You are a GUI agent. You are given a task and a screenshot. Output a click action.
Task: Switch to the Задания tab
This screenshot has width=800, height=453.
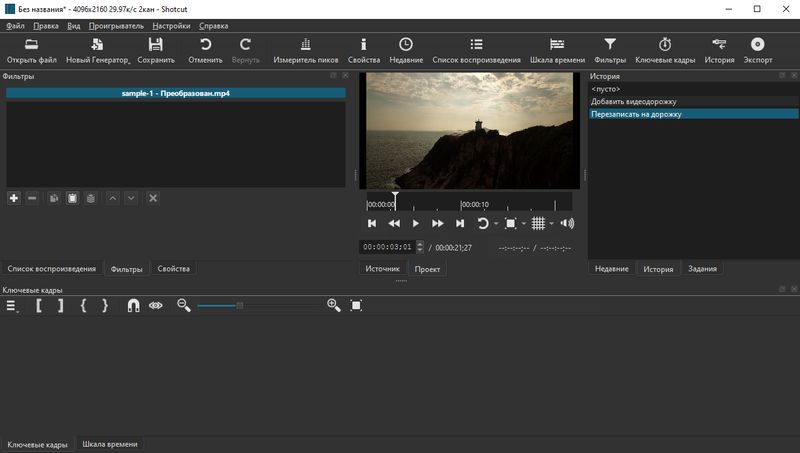coord(701,268)
